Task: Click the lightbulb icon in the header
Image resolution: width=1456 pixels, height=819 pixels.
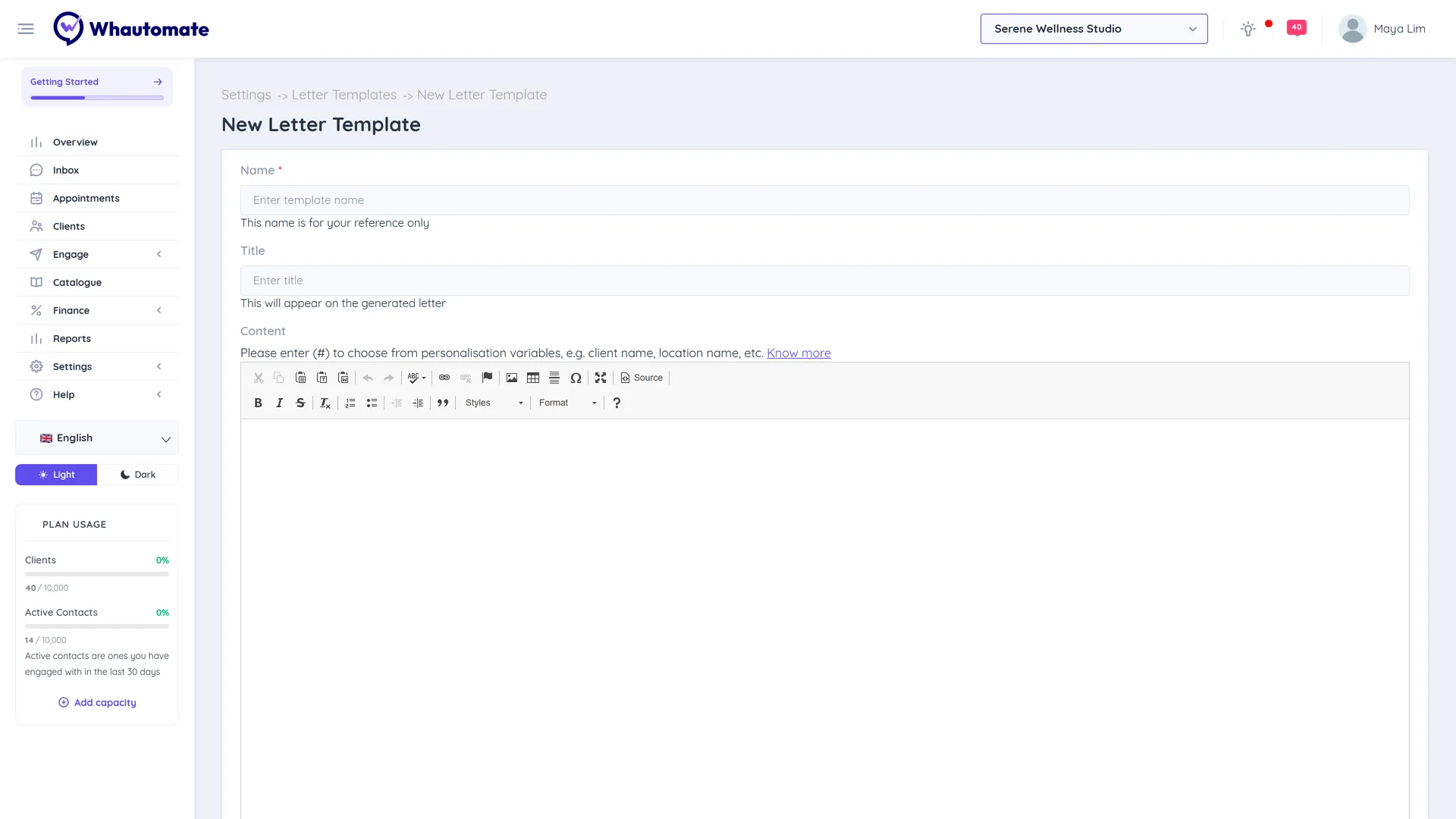Action: (x=1248, y=29)
